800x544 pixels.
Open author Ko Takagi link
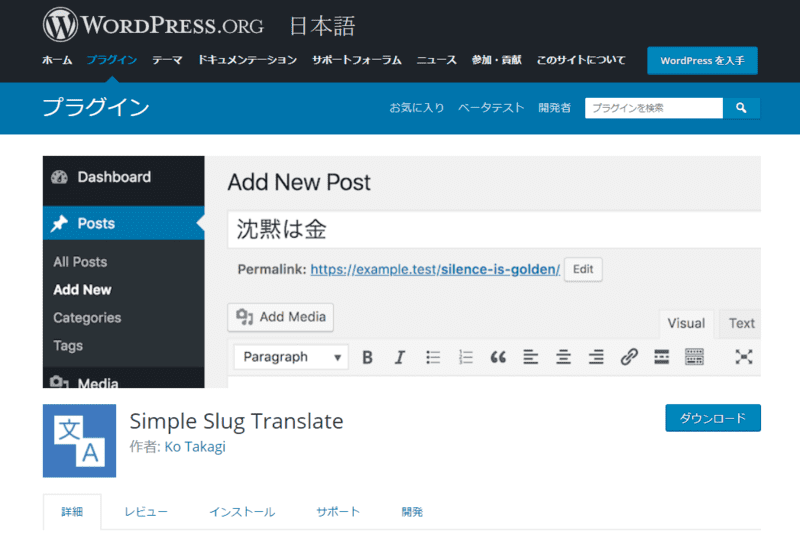point(195,447)
